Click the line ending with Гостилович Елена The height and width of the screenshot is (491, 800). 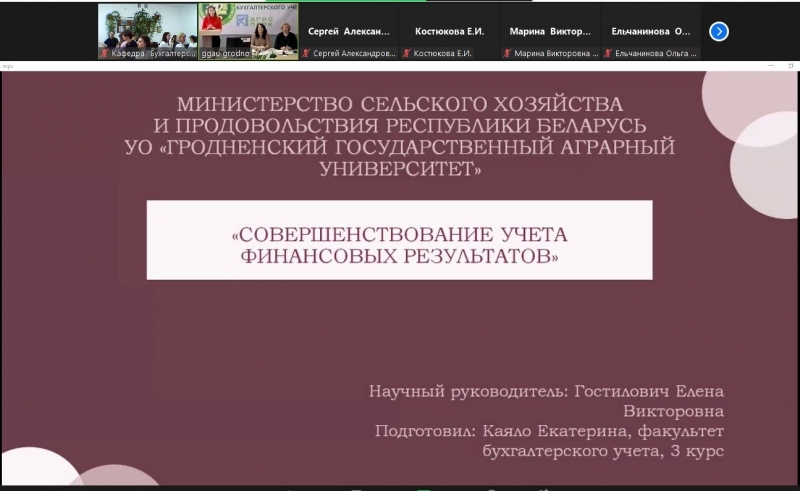tap(546, 391)
